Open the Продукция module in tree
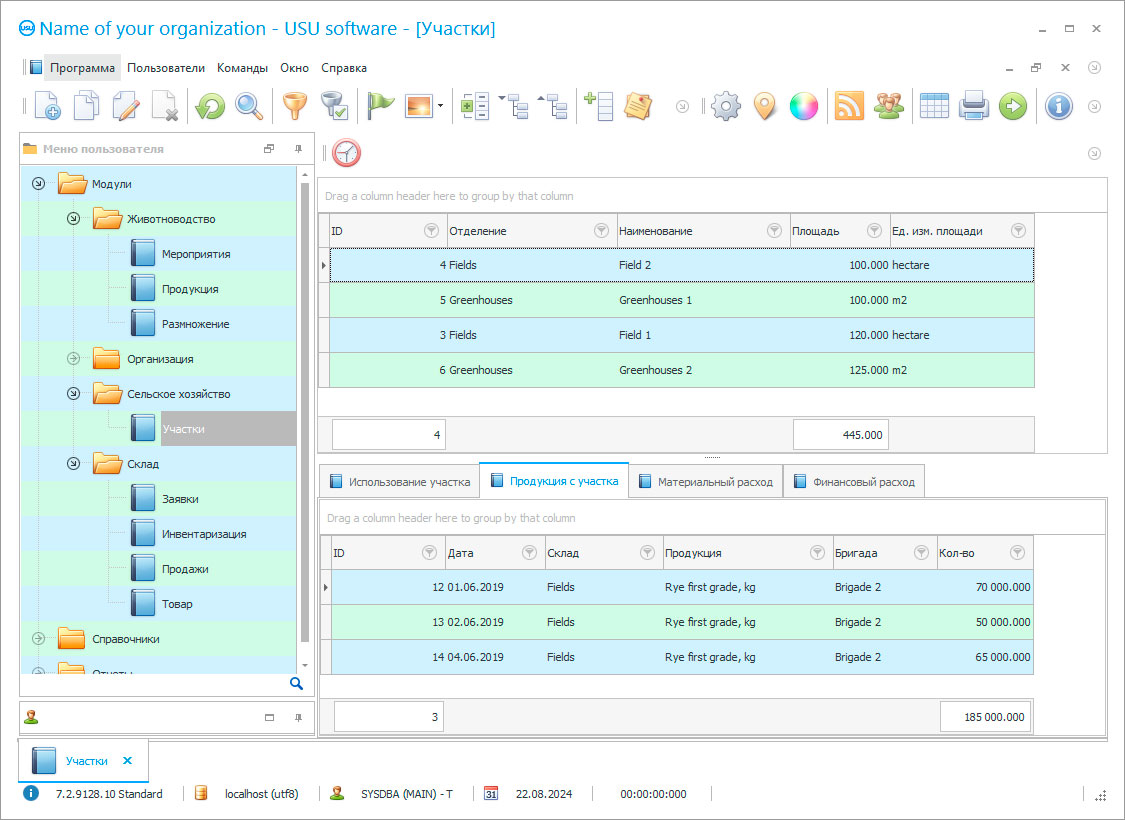This screenshot has width=1125, height=820. (190, 289)
